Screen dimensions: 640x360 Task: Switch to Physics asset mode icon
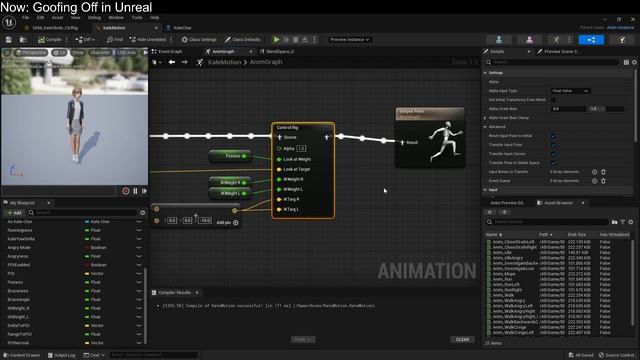622,40
